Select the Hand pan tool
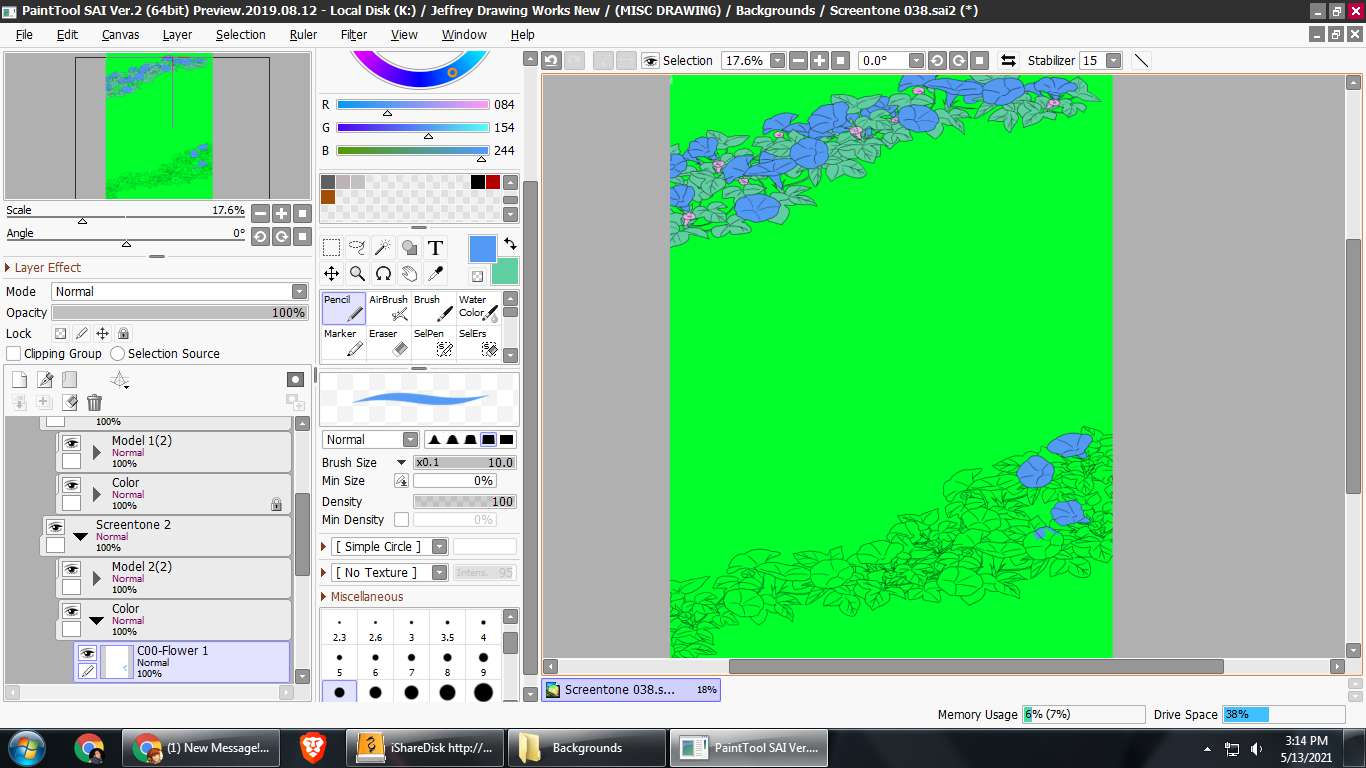 tap(409, 274)
